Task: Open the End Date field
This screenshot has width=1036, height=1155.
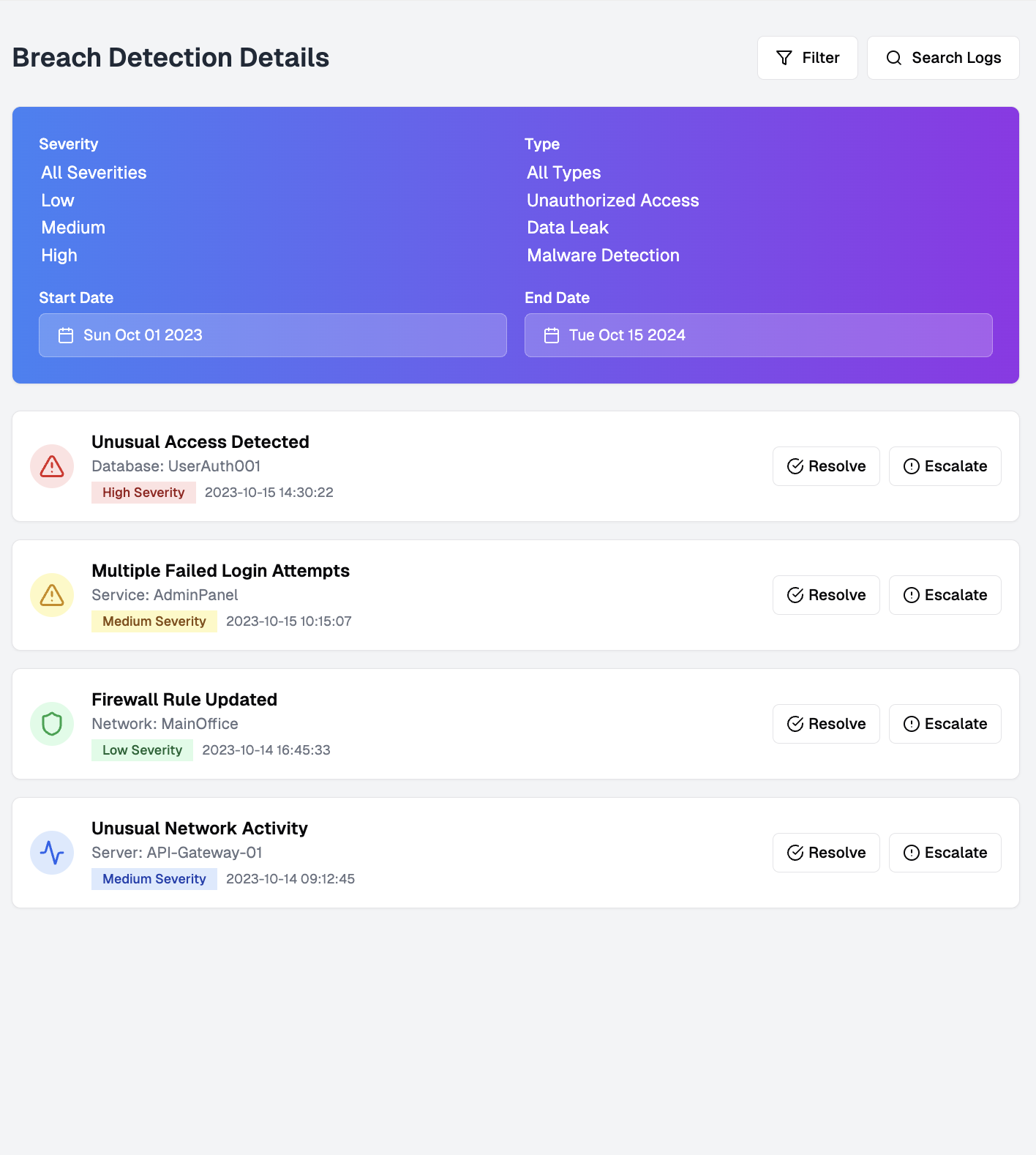Action: point(759,335)
